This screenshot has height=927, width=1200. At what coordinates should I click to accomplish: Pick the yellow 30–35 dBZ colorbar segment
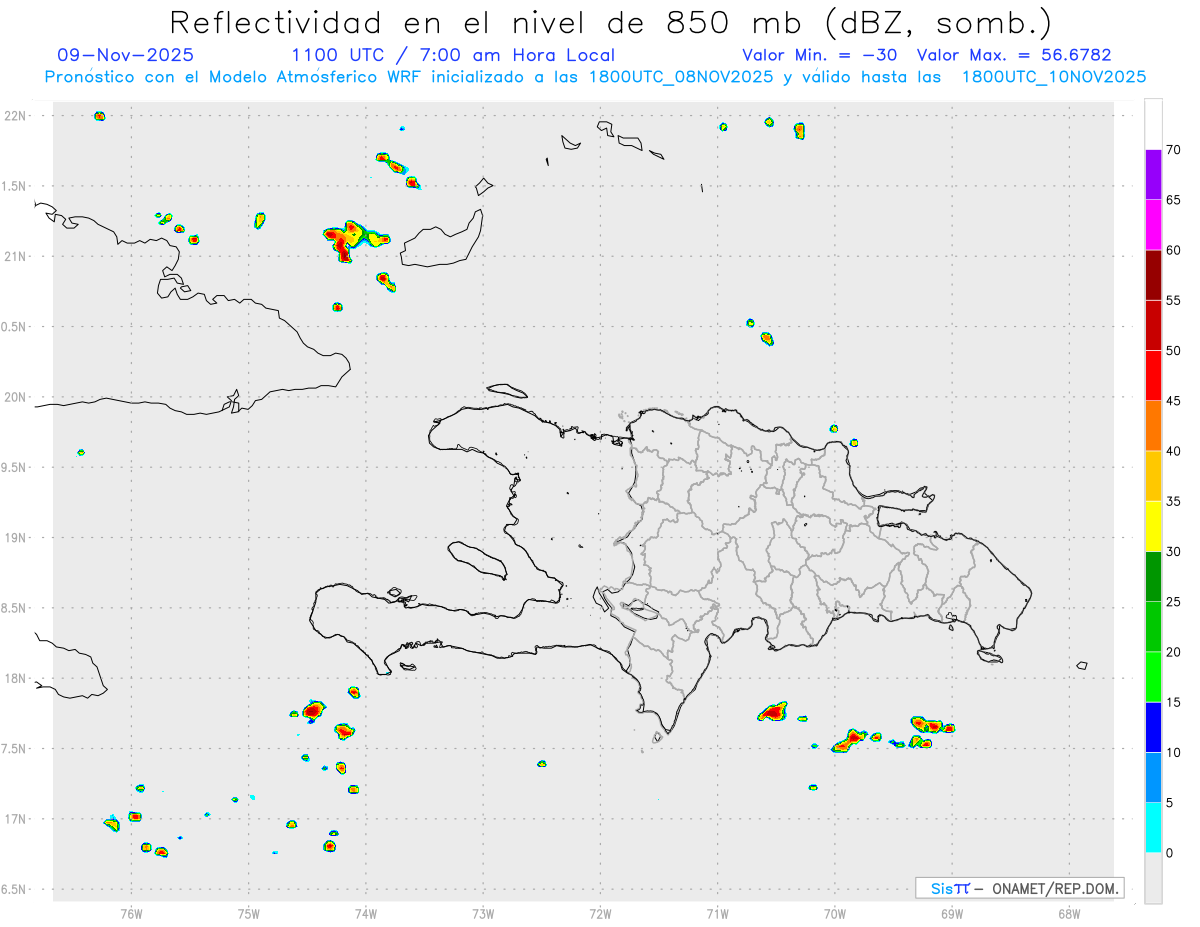[1153, 526]
